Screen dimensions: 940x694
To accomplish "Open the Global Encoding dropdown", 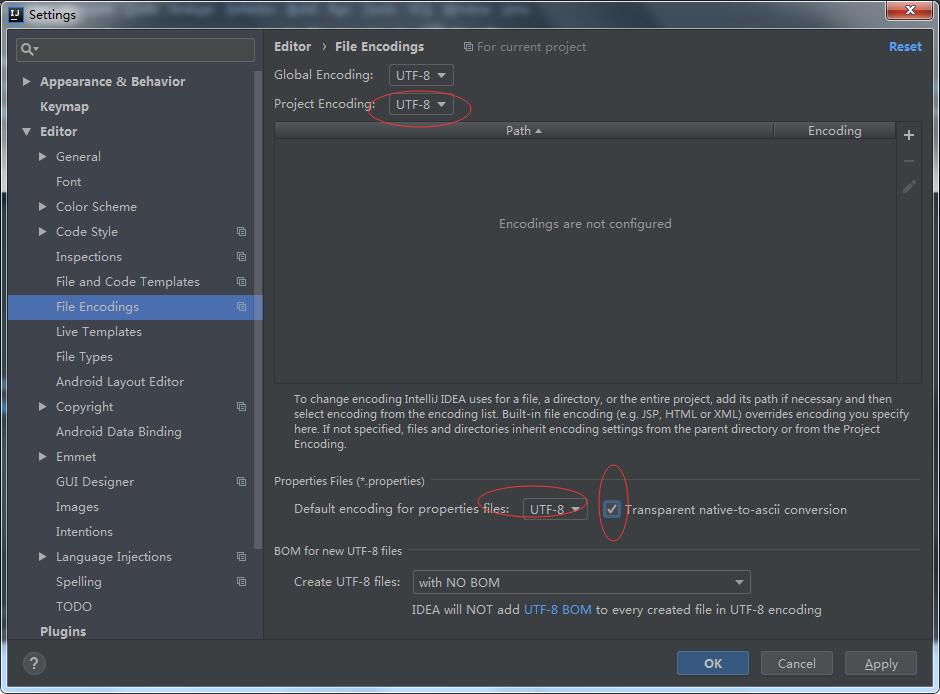I will [421, 75].
